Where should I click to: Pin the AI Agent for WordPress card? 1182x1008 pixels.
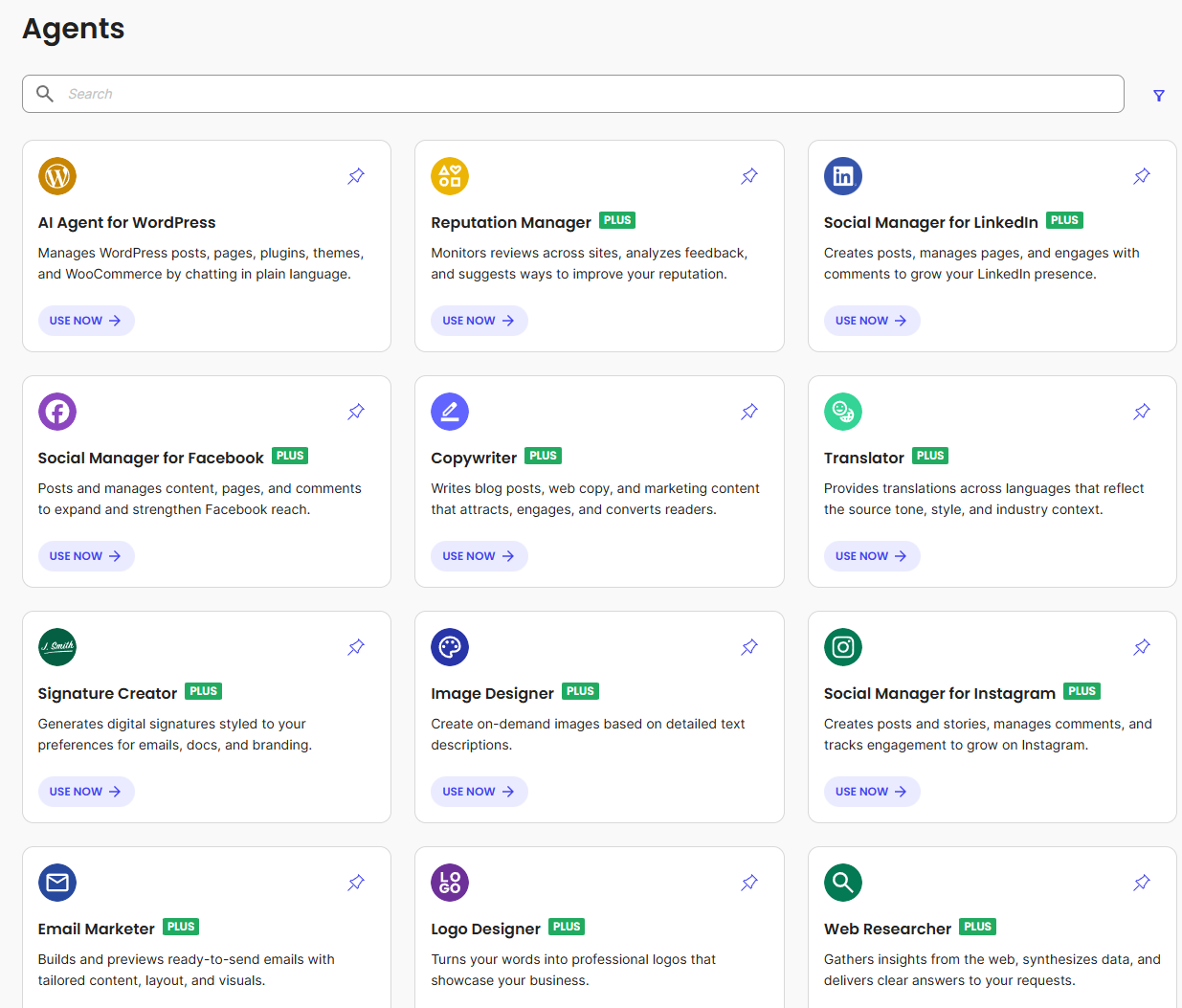pyautogui.click(x=356, y=176)
